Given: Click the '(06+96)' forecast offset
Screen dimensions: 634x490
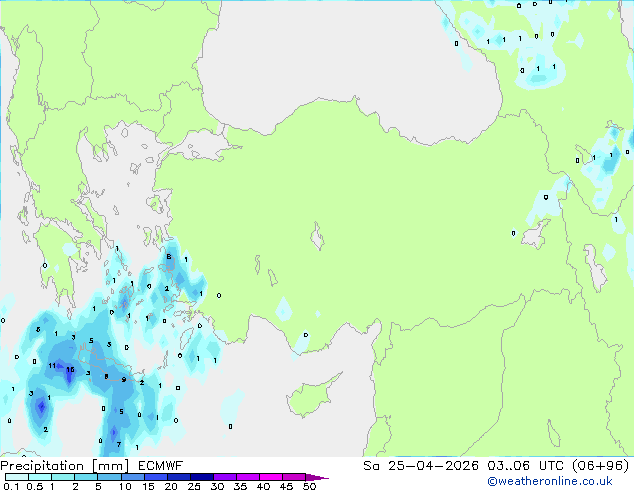Looking at the screenshot, I should [x=600, y=466].
